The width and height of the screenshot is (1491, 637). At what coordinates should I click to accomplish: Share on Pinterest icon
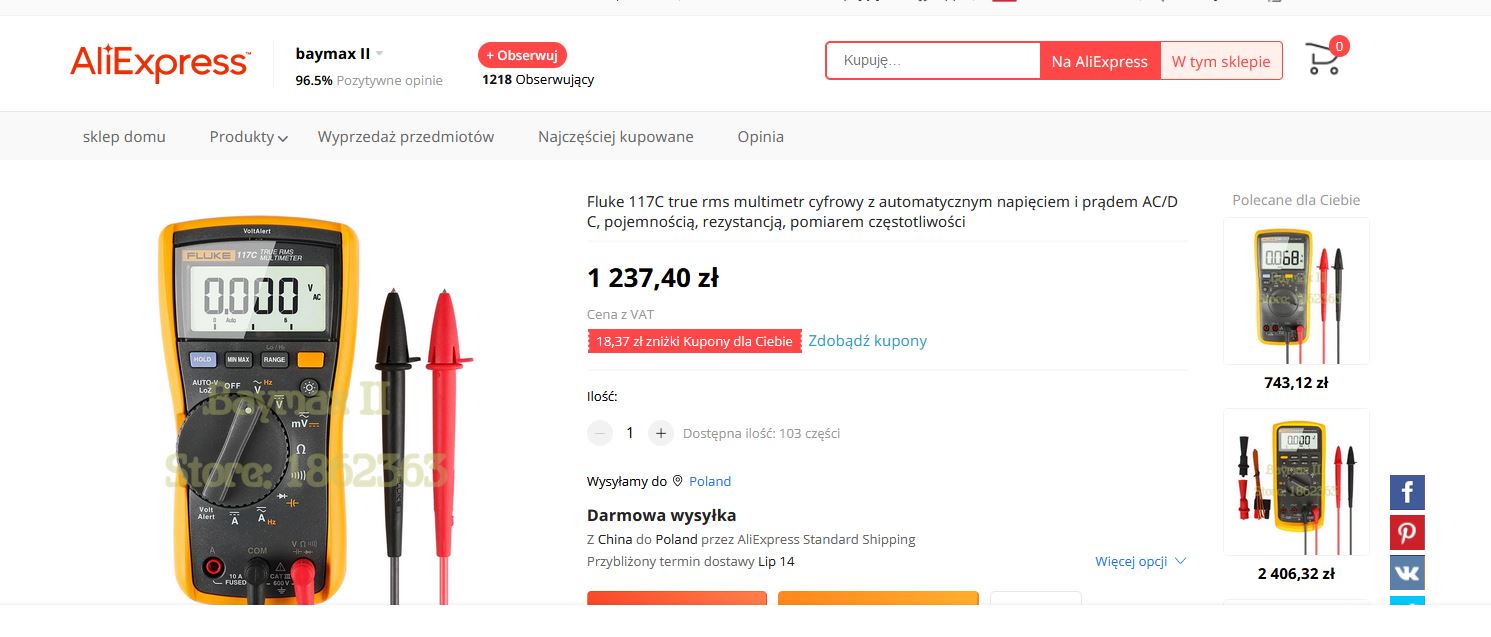[1407, 532]
